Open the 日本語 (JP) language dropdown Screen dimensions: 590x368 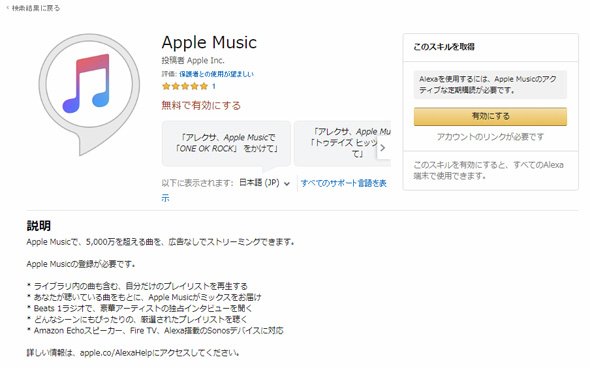[265, 183]
